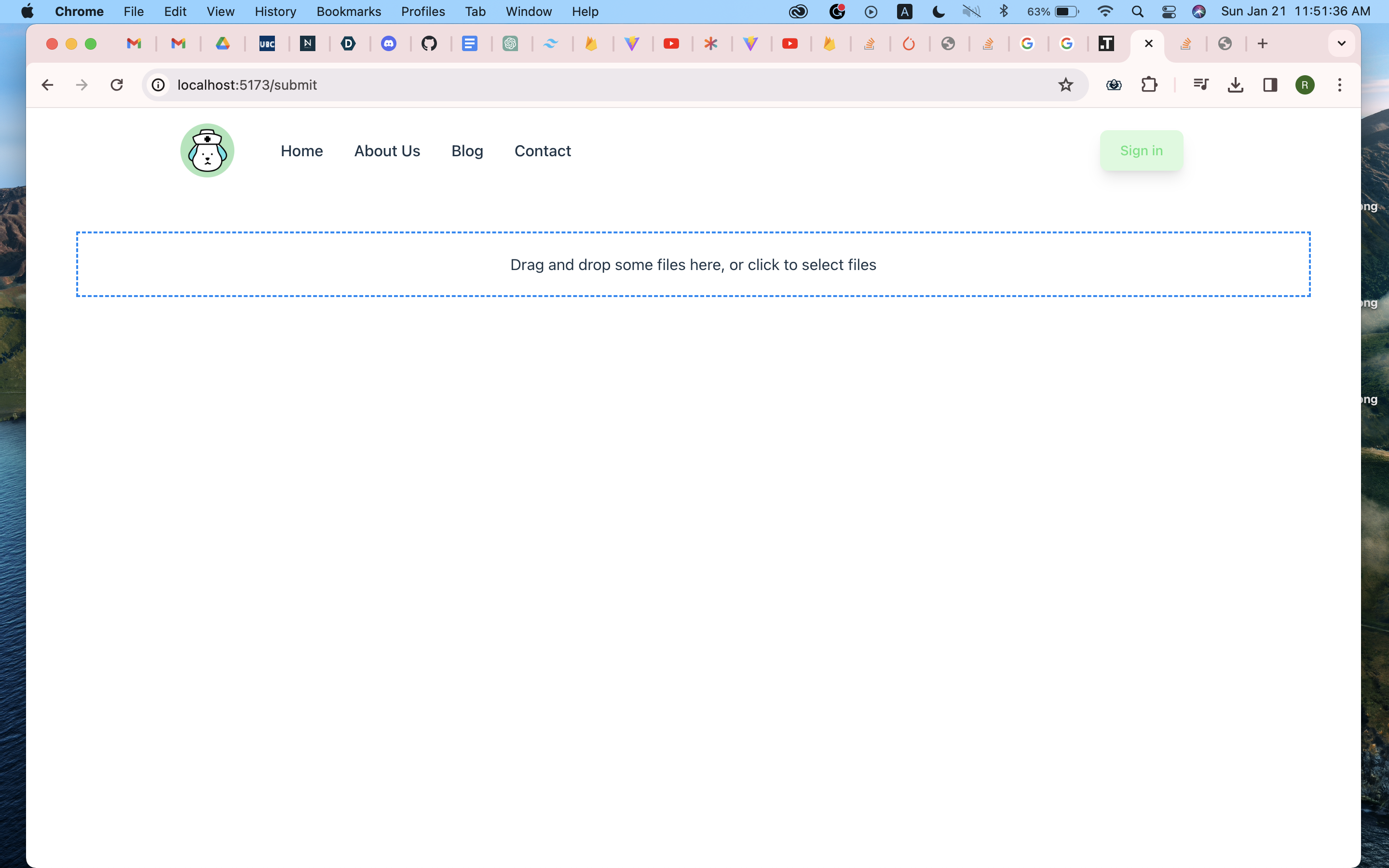Click the Sign in button
This screenshot has height=868, width=1389.
[x=1141, y=150]
